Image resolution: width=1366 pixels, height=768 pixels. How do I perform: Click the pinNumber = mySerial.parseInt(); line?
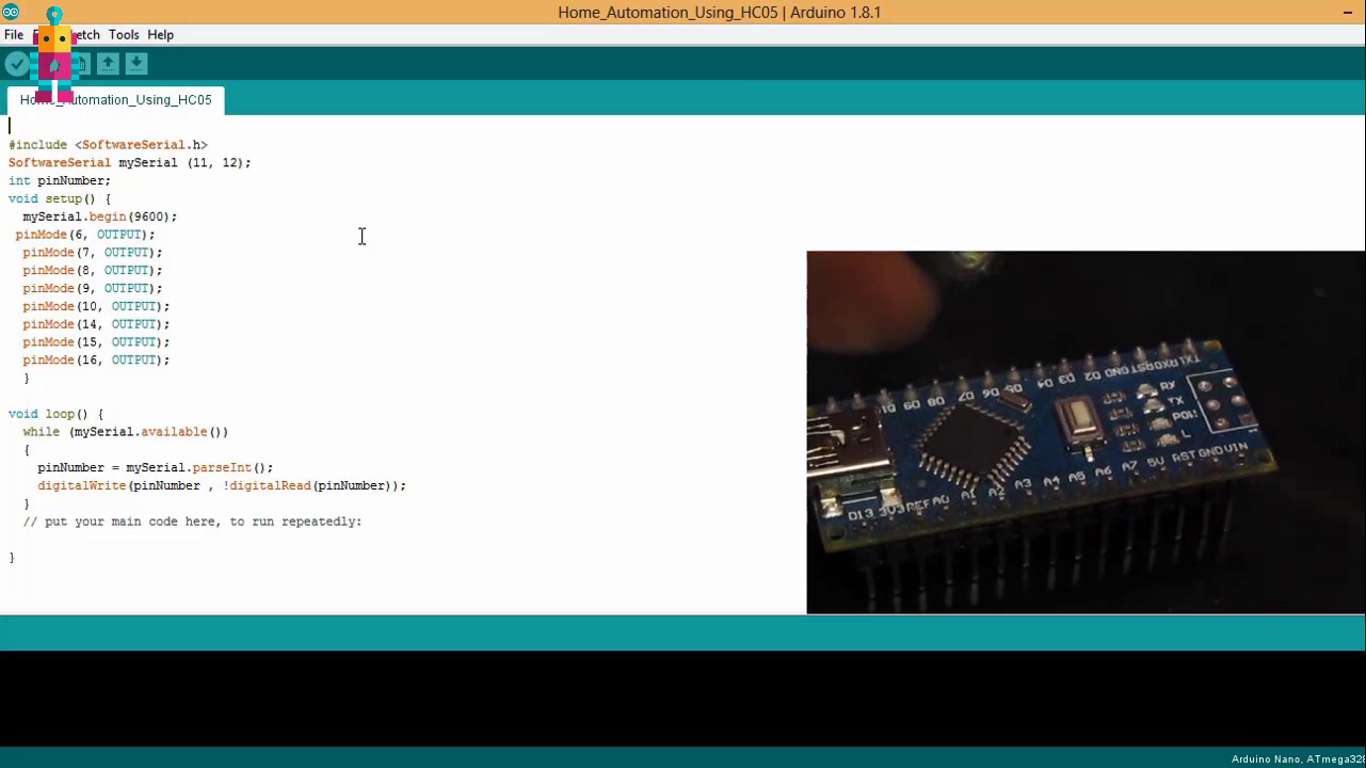(x=155, y=468)
